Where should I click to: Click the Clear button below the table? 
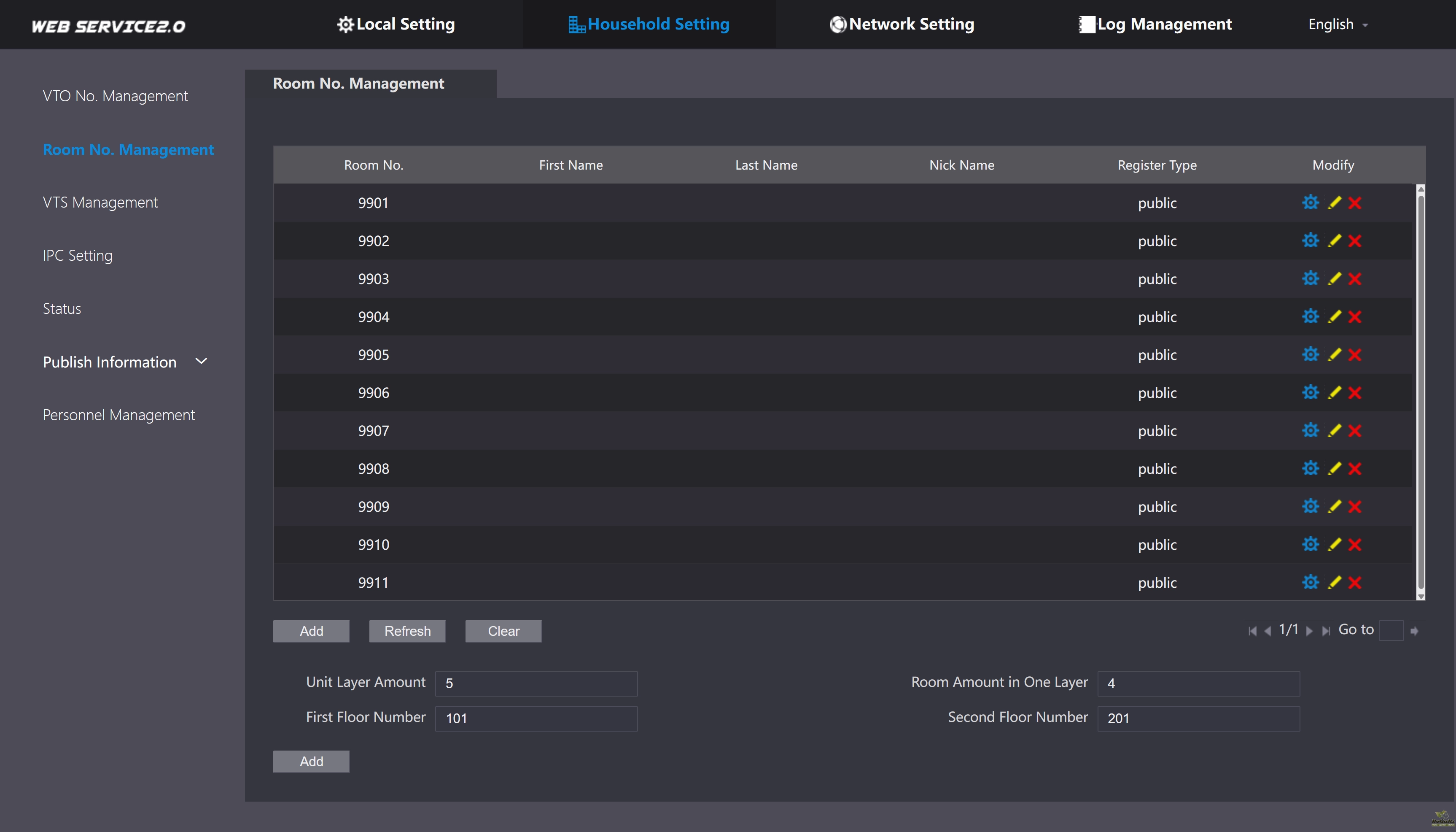[503, 631]
